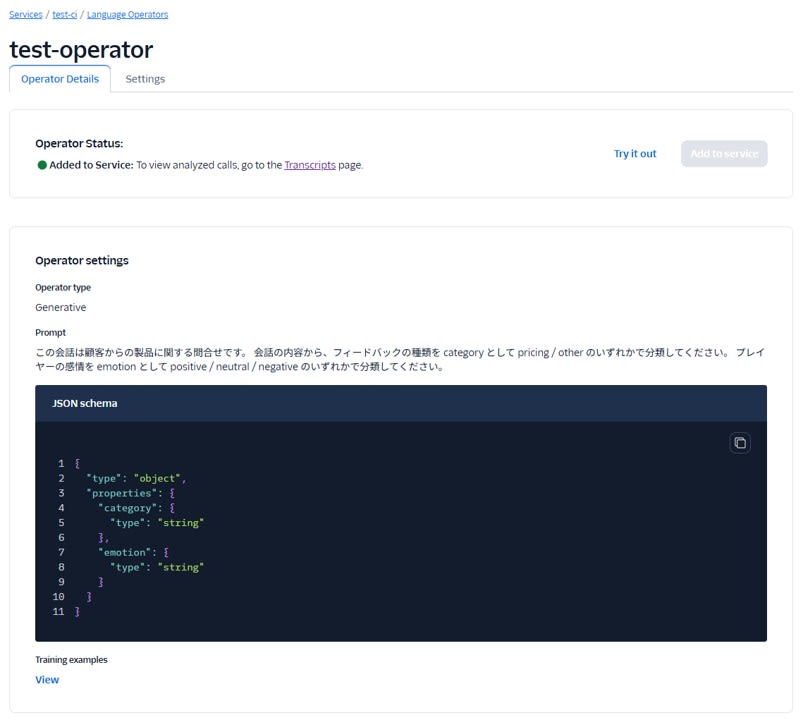Open the Transcripts page link
Viewport: 803px width, 720px height.
(x=309, y=165)
